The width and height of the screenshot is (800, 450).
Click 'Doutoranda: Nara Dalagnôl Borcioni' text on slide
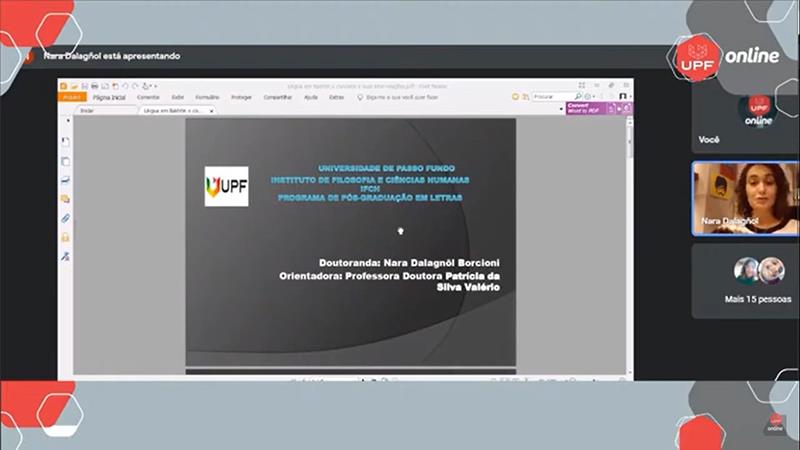tap(409, 263)
